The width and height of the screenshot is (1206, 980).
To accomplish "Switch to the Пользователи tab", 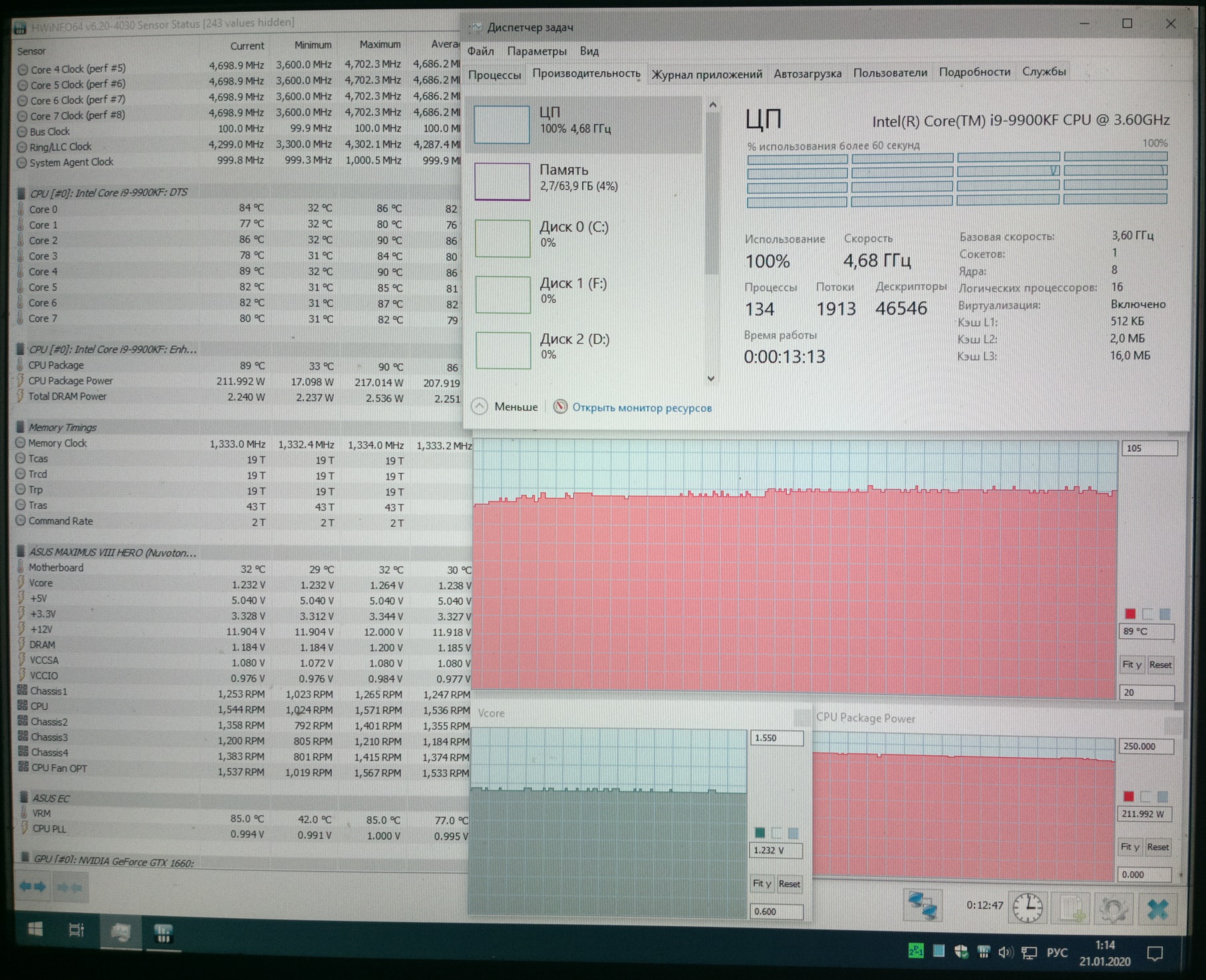I will (x=890, y=73).
